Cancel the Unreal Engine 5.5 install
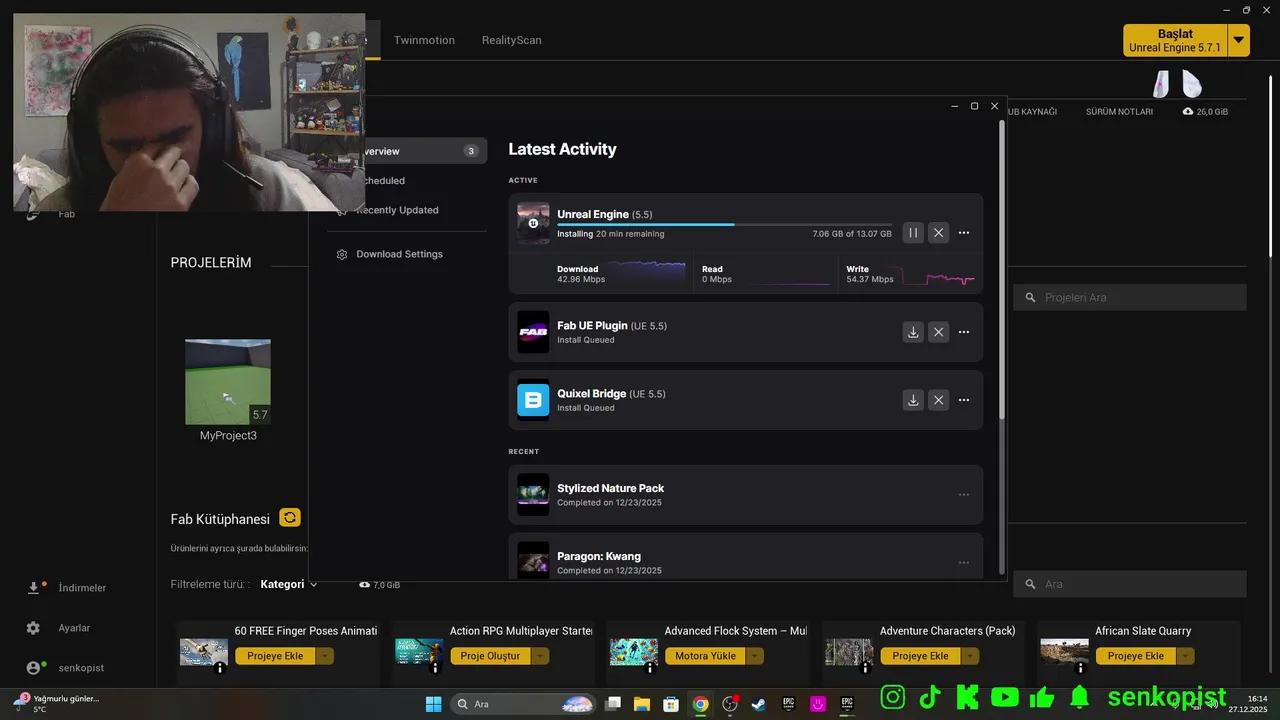The height and width of the screenshot is (720, 1280). [x=938, y=233]
